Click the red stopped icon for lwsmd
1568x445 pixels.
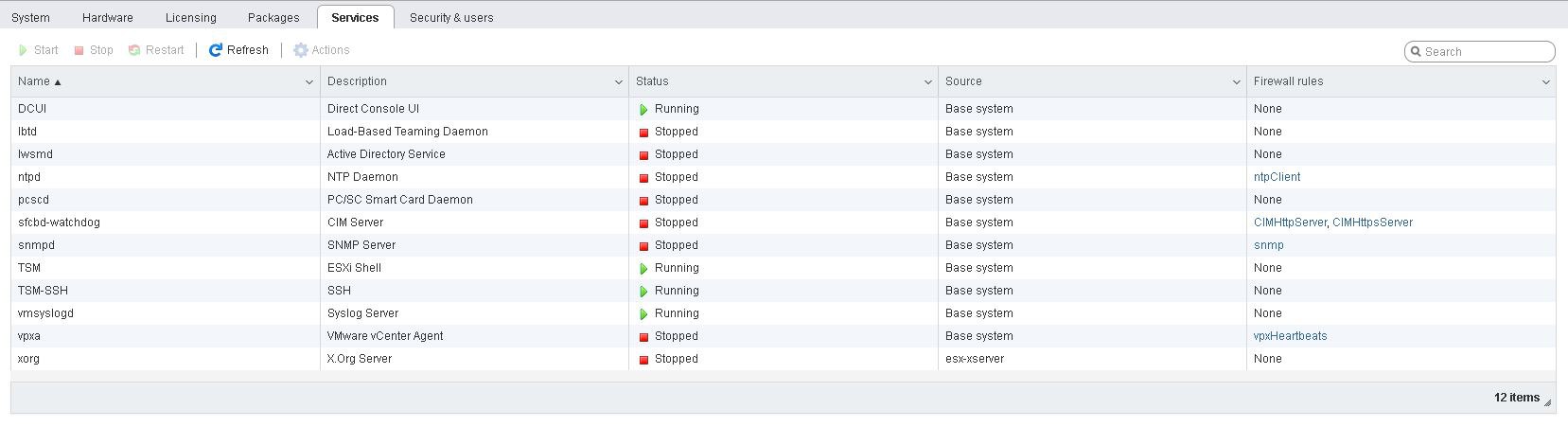click(x=643, y=155)
